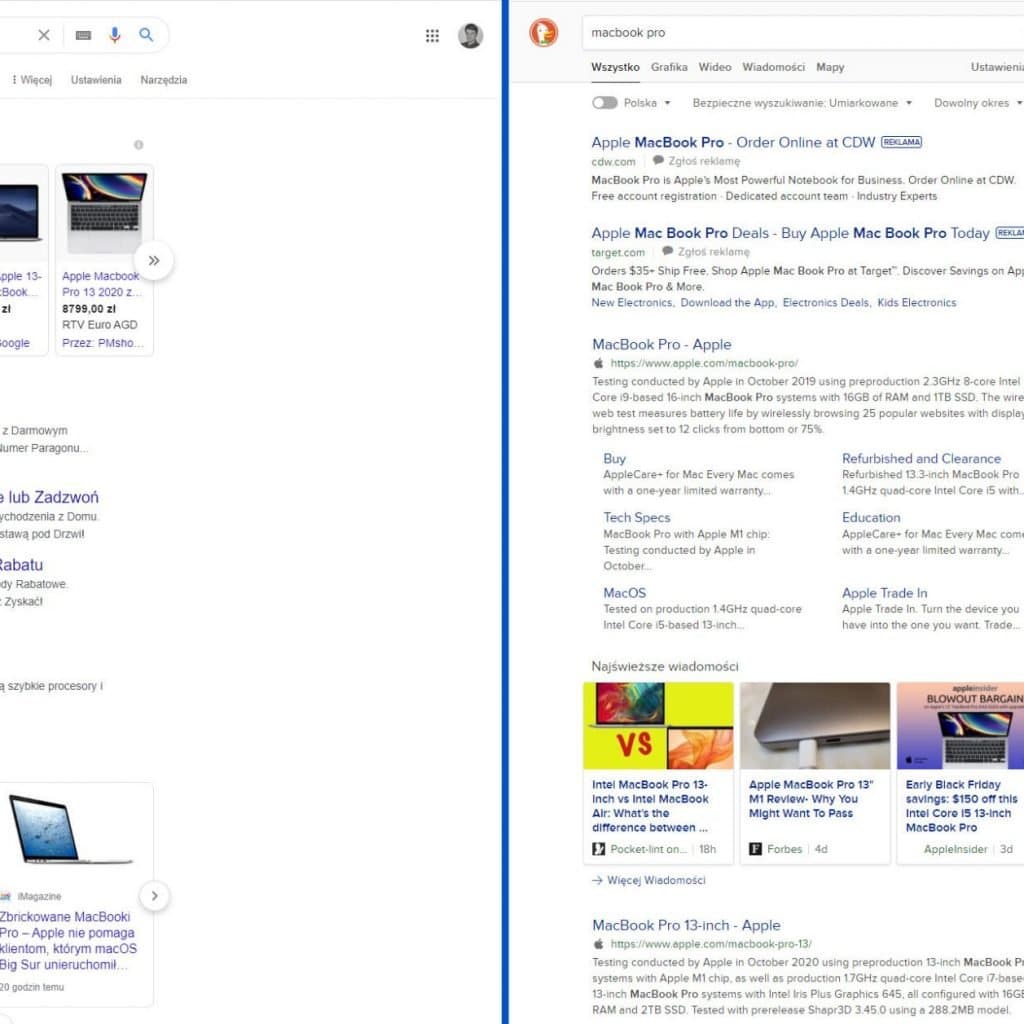Open Electronics Deals sitelink
1024x1024 pixels.
pos(826,302)
